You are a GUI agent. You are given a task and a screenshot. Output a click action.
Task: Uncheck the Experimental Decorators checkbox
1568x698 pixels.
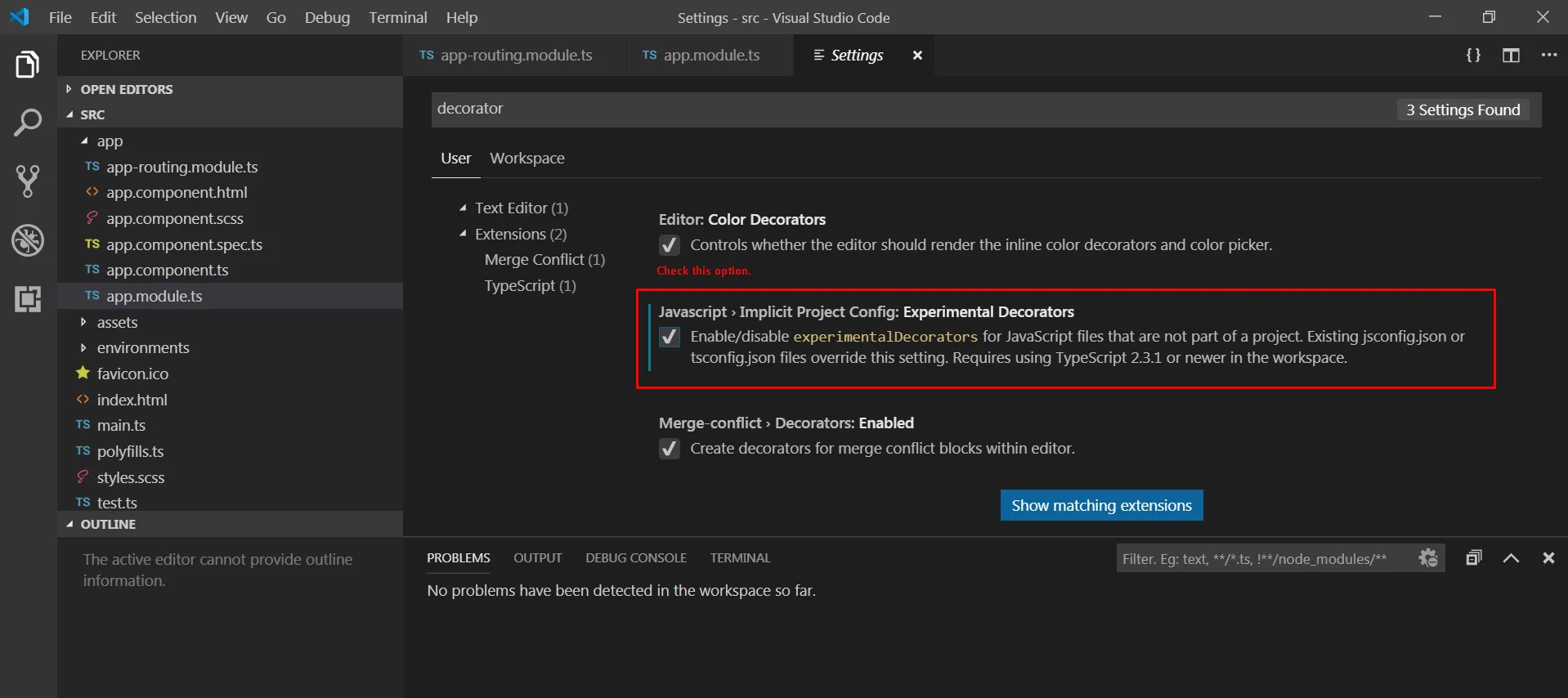[x=670, y=337]
